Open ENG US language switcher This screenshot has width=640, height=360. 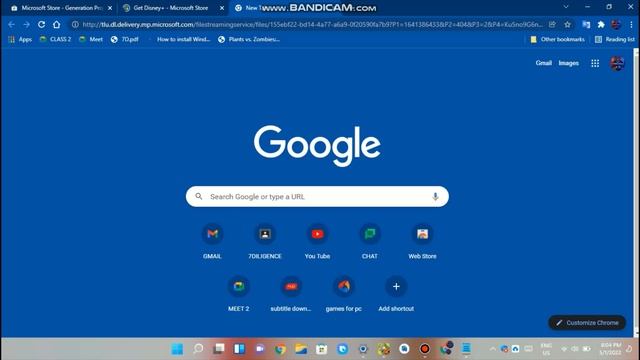[546, 349]
